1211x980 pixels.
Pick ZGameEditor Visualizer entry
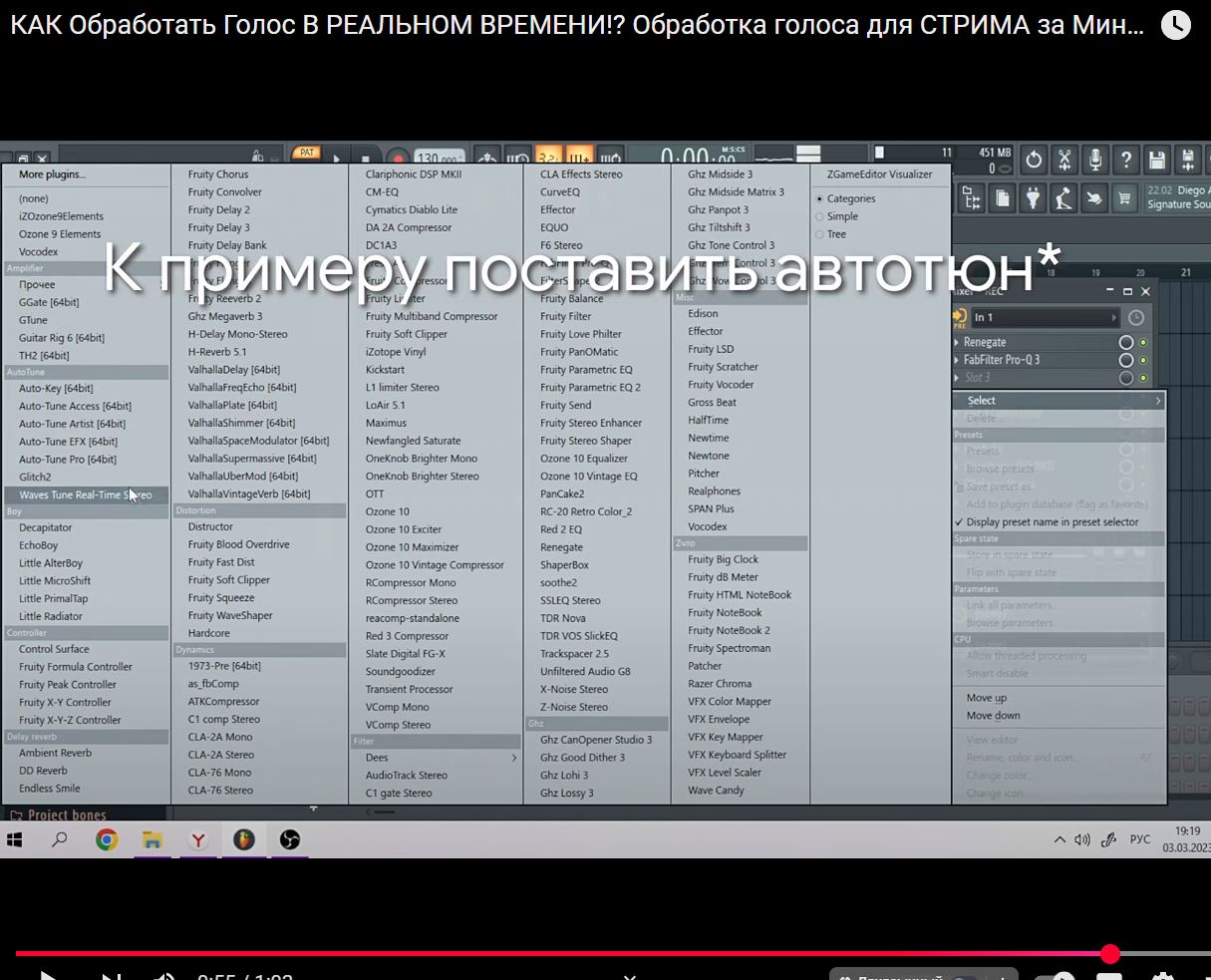[880, 174]
